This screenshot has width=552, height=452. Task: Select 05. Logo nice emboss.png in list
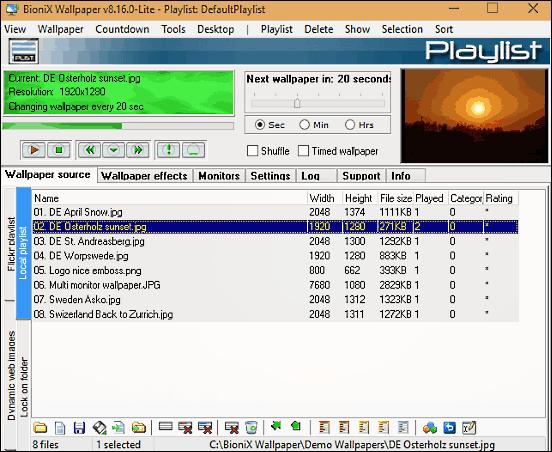[275, 270]
